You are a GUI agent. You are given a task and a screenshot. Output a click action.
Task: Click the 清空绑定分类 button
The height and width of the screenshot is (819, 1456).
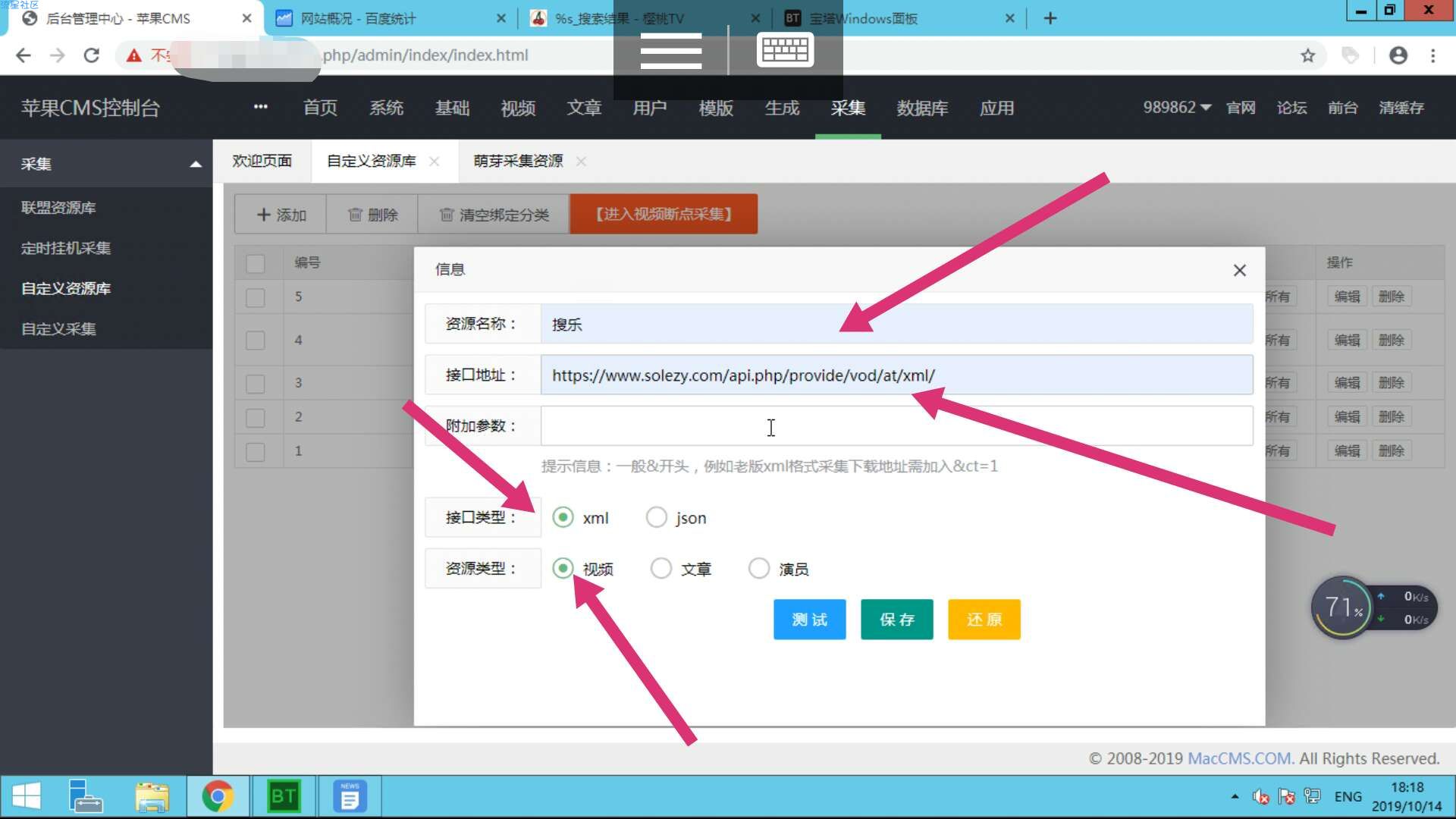point(494,215)
